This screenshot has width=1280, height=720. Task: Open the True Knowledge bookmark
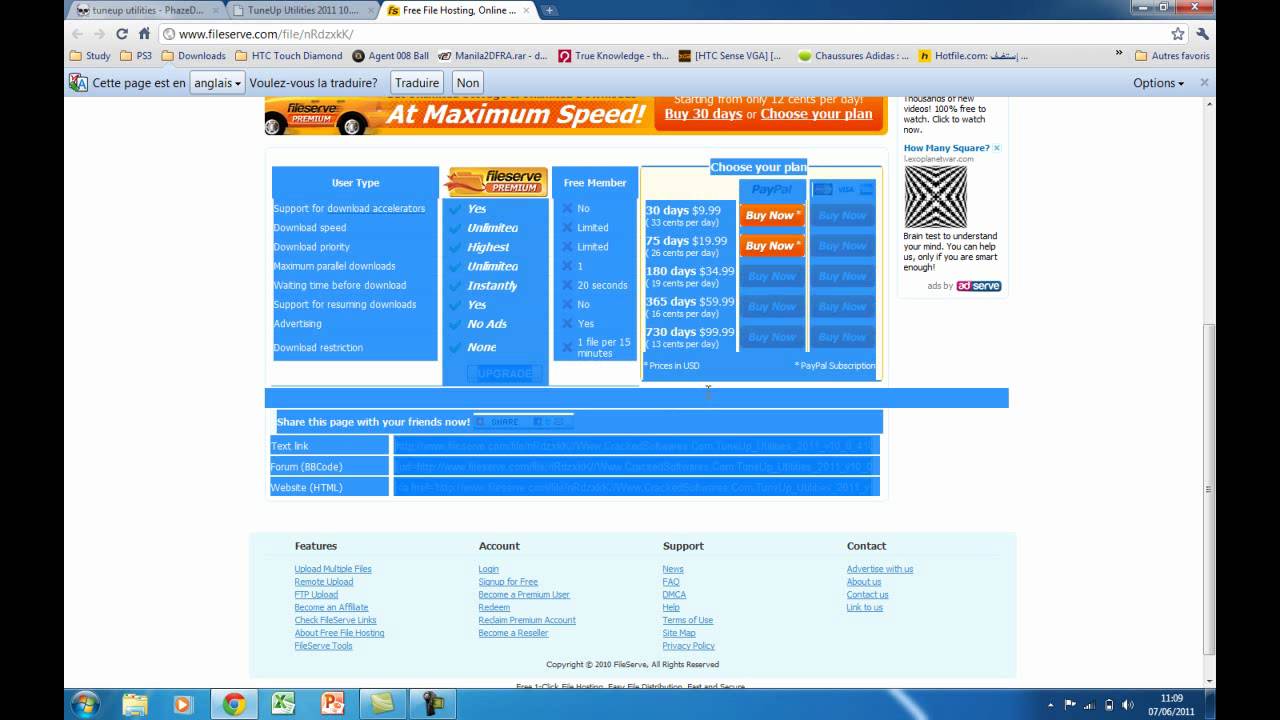click(613, 56)
